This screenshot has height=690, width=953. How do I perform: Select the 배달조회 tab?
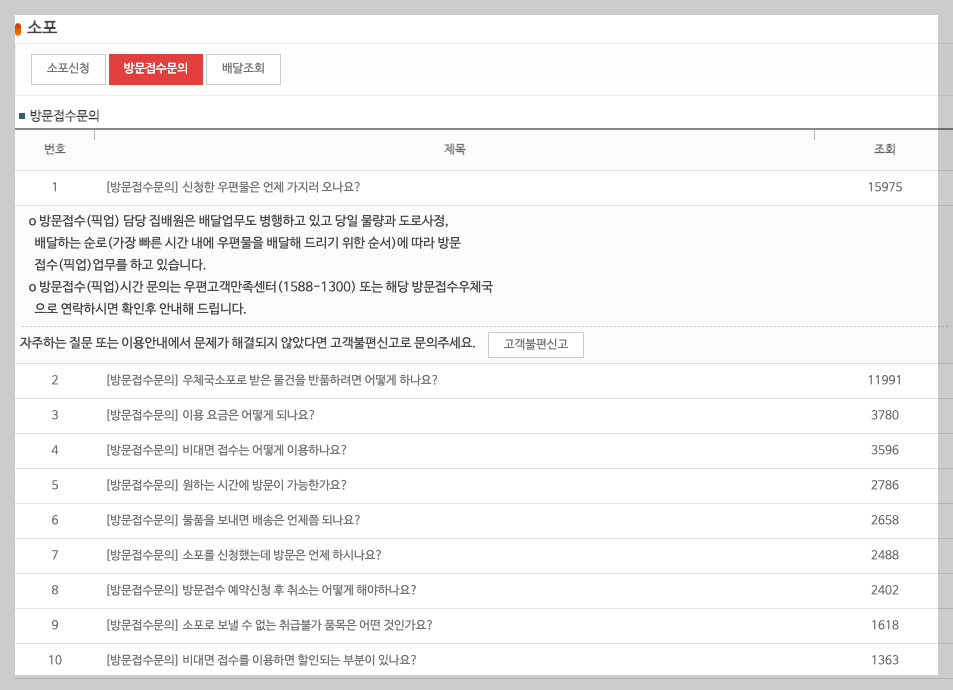(x=242, y=69)
